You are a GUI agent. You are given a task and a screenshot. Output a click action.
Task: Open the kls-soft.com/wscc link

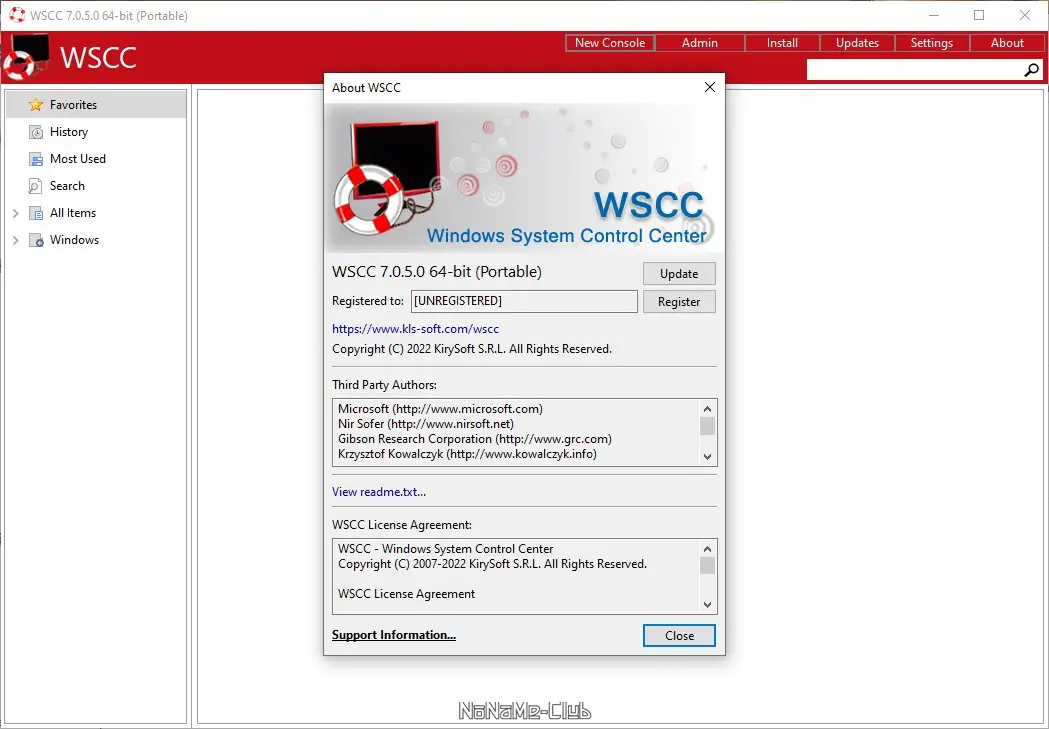click(x=415, y=328)
